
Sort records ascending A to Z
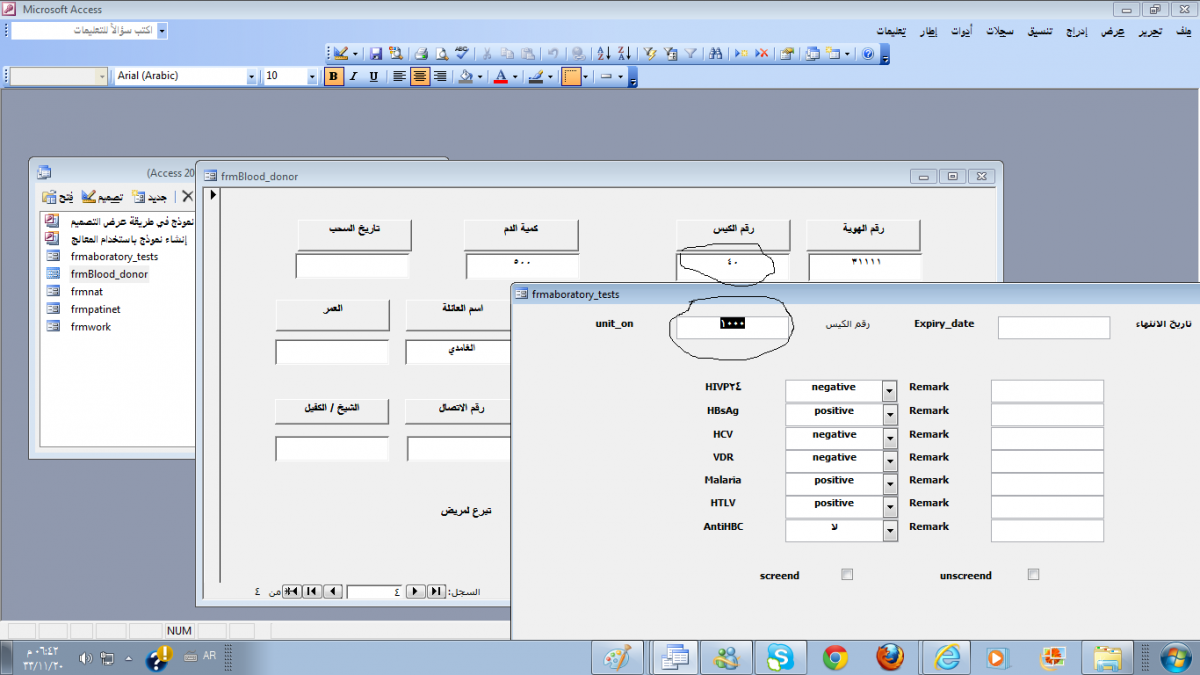coord(603,53)
